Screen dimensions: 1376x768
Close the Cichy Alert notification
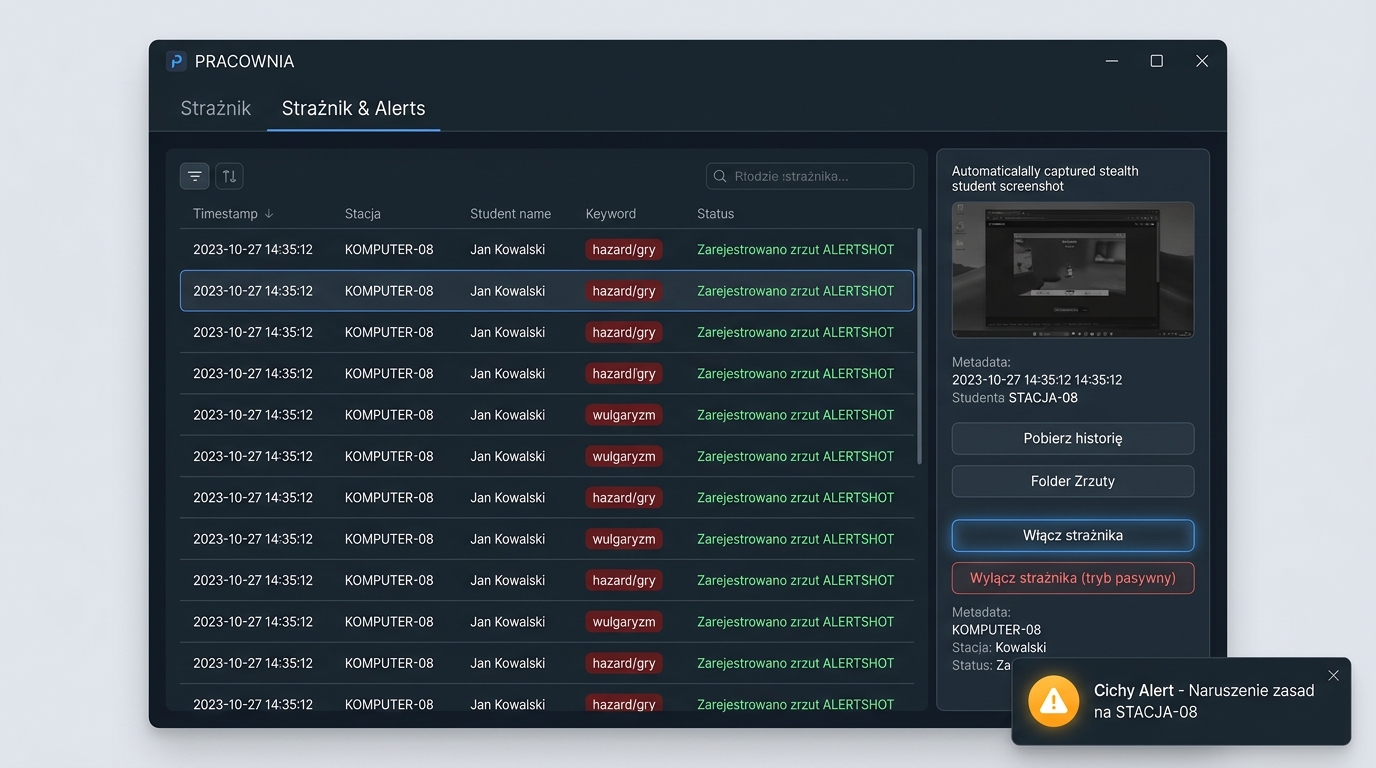click(1333, 676)
